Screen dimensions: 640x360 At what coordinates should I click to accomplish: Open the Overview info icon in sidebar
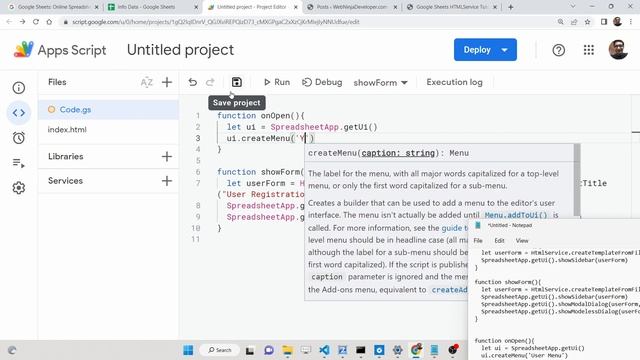(x=18, y=88)
